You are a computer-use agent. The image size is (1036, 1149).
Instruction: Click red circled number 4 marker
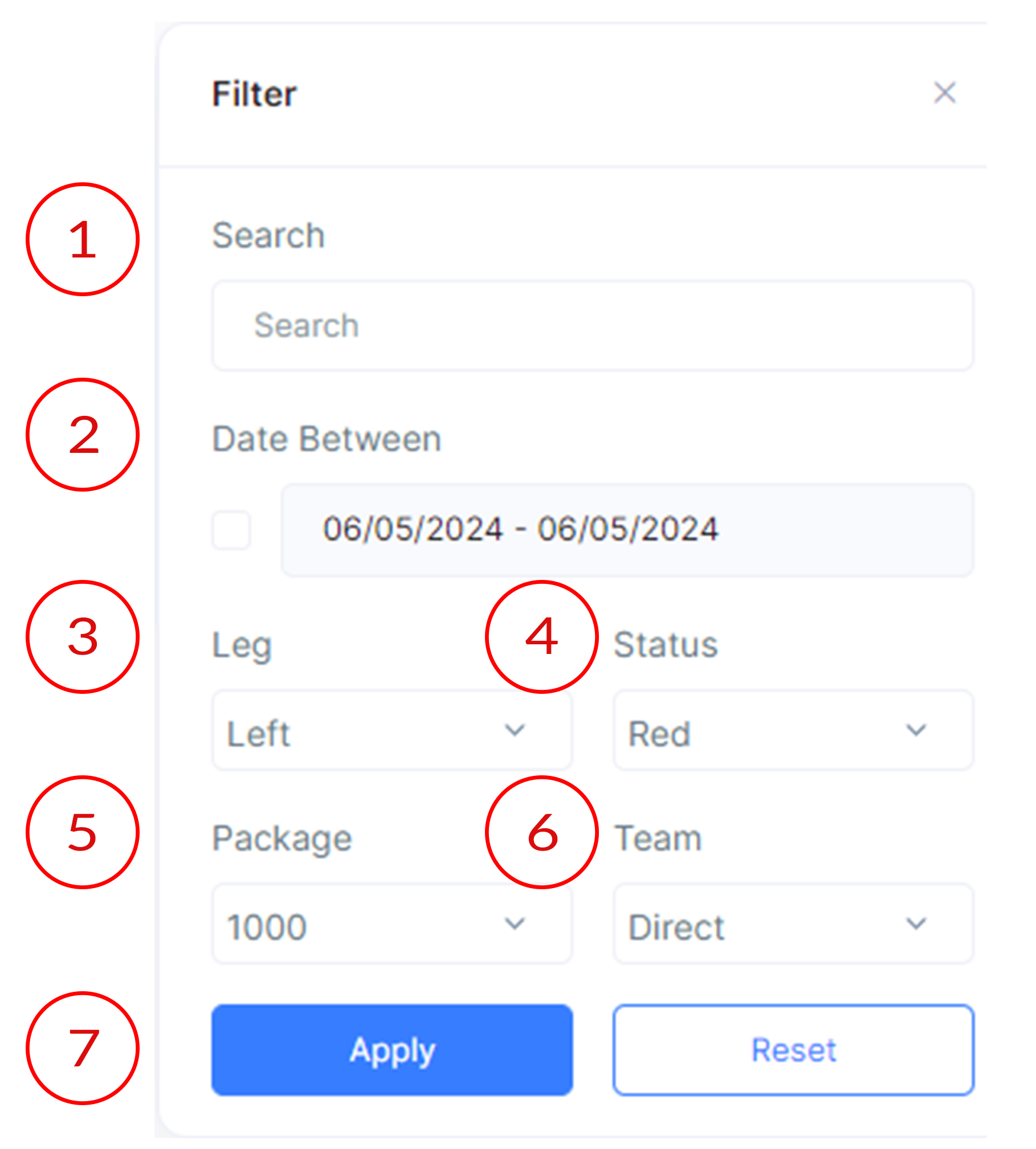[x=541, y=637]
